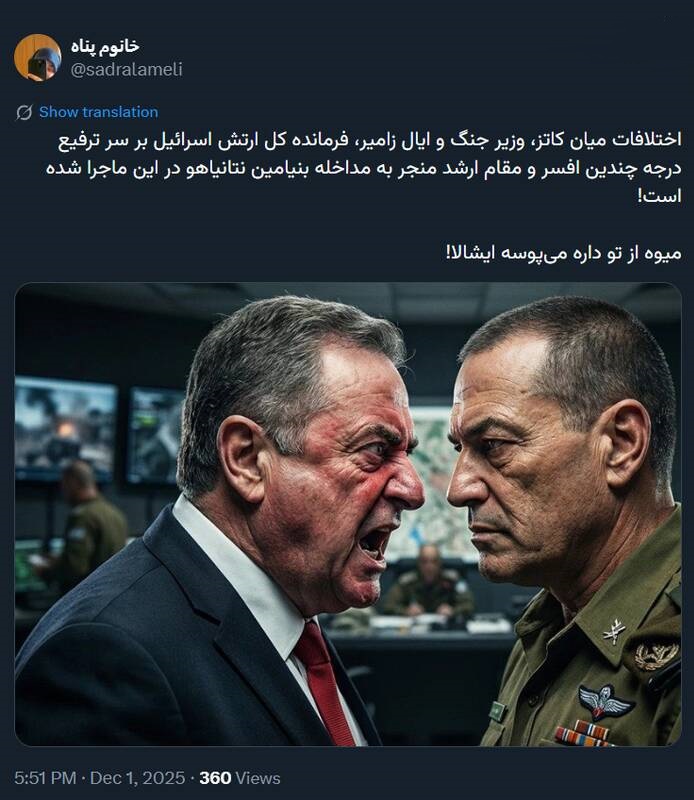Click the background monitor showing explosion
Screen dimensions: 694x800
click(x=66, y=429)
